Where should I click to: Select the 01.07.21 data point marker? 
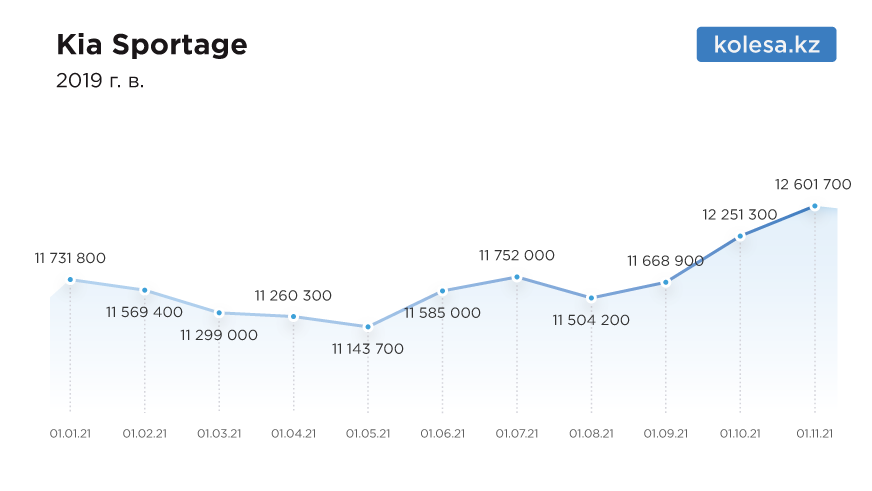tap(517, 277)
